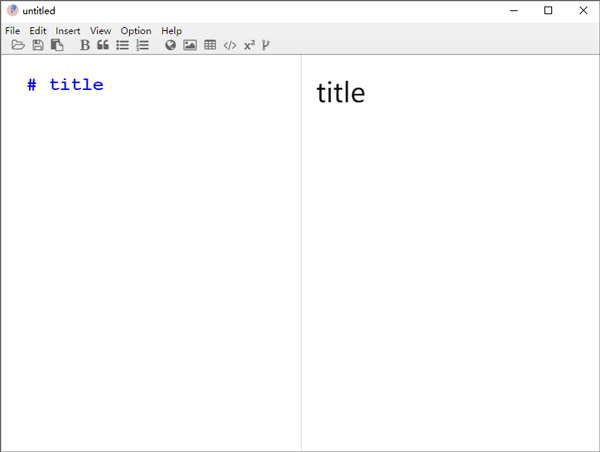
Task: Insert a bulleted list
Action: click(x=122, y=45)
